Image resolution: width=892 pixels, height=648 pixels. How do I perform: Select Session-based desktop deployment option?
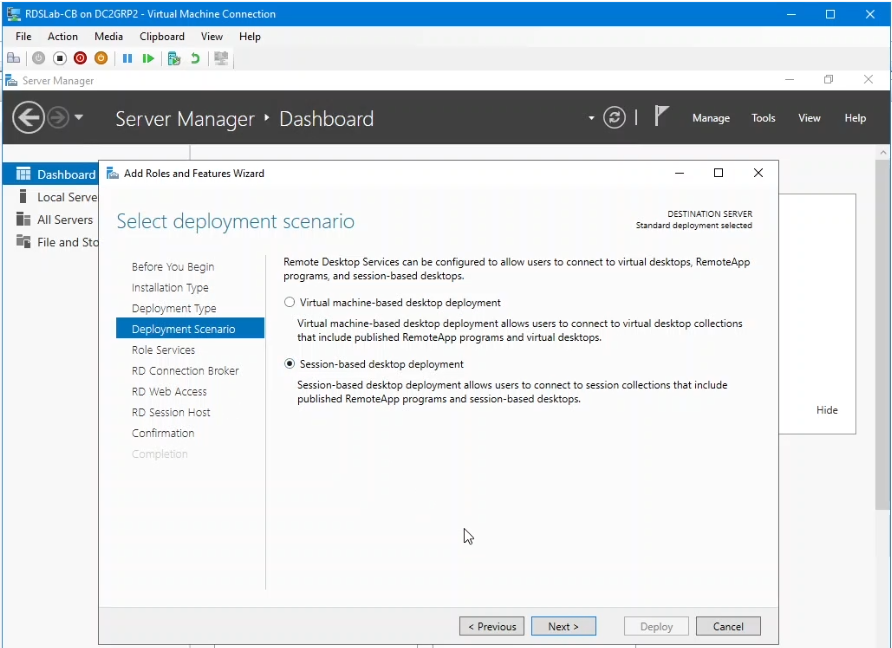coord(290,364)
